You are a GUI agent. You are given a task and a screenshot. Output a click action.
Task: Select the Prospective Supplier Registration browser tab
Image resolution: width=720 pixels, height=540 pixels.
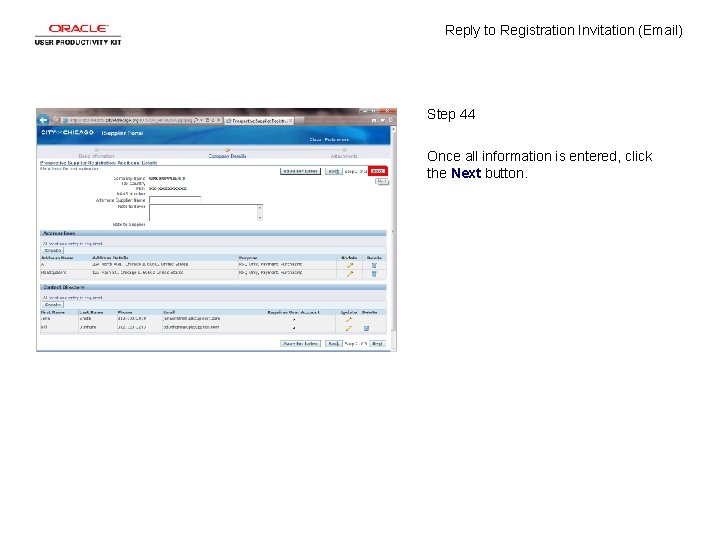click(x=259, y=121)
